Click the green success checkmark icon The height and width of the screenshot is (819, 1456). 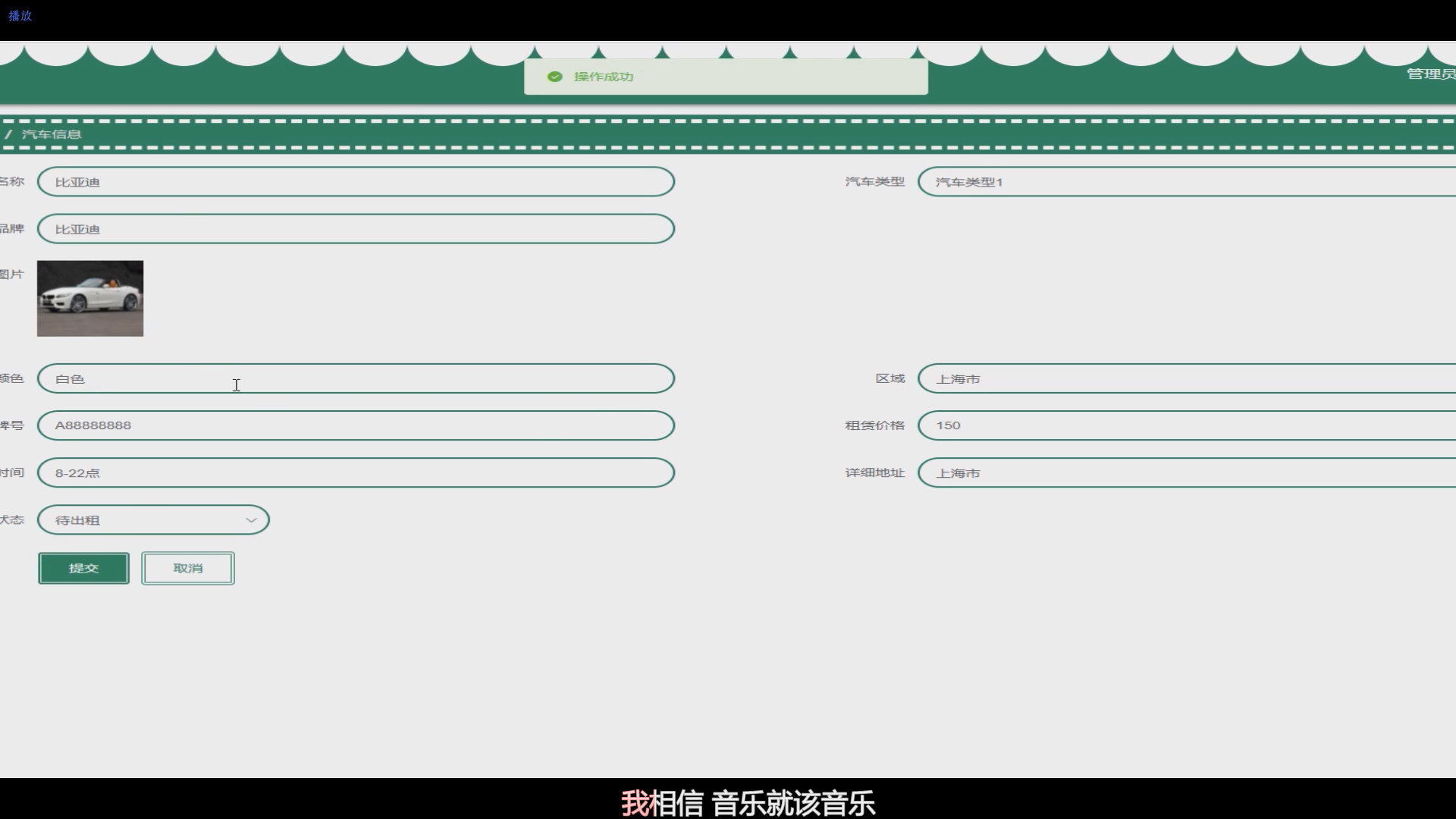tap(554, 77)
